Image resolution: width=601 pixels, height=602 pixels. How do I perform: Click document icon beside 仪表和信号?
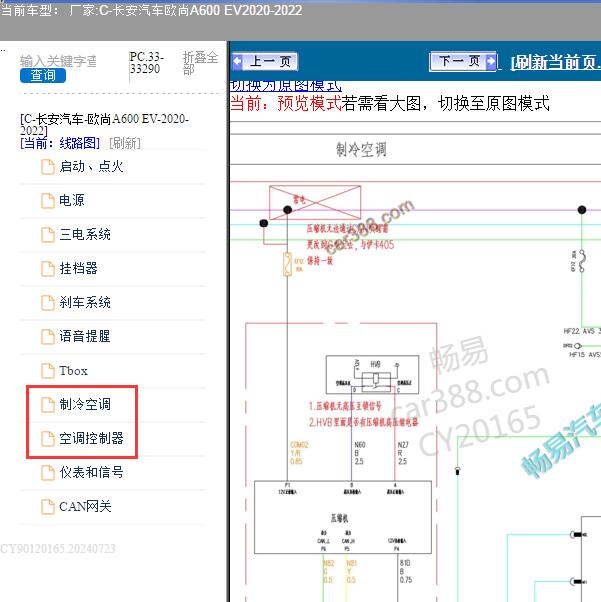(x=48, y=473)
